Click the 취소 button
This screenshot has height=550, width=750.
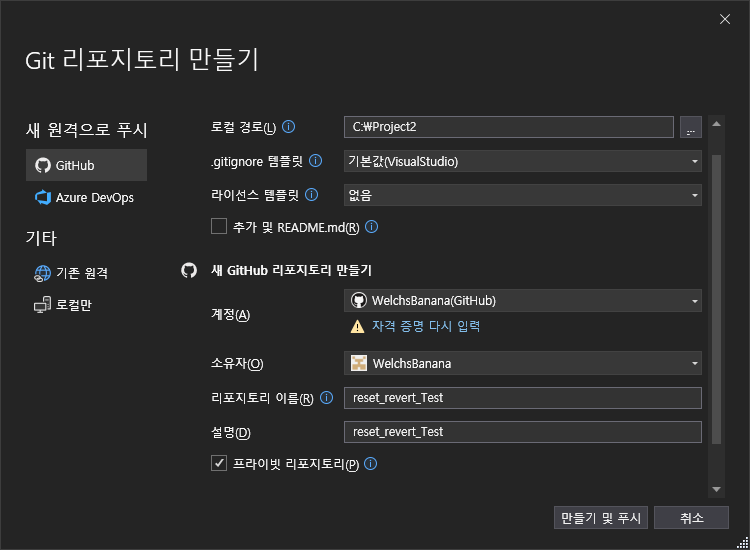point(691,517)
